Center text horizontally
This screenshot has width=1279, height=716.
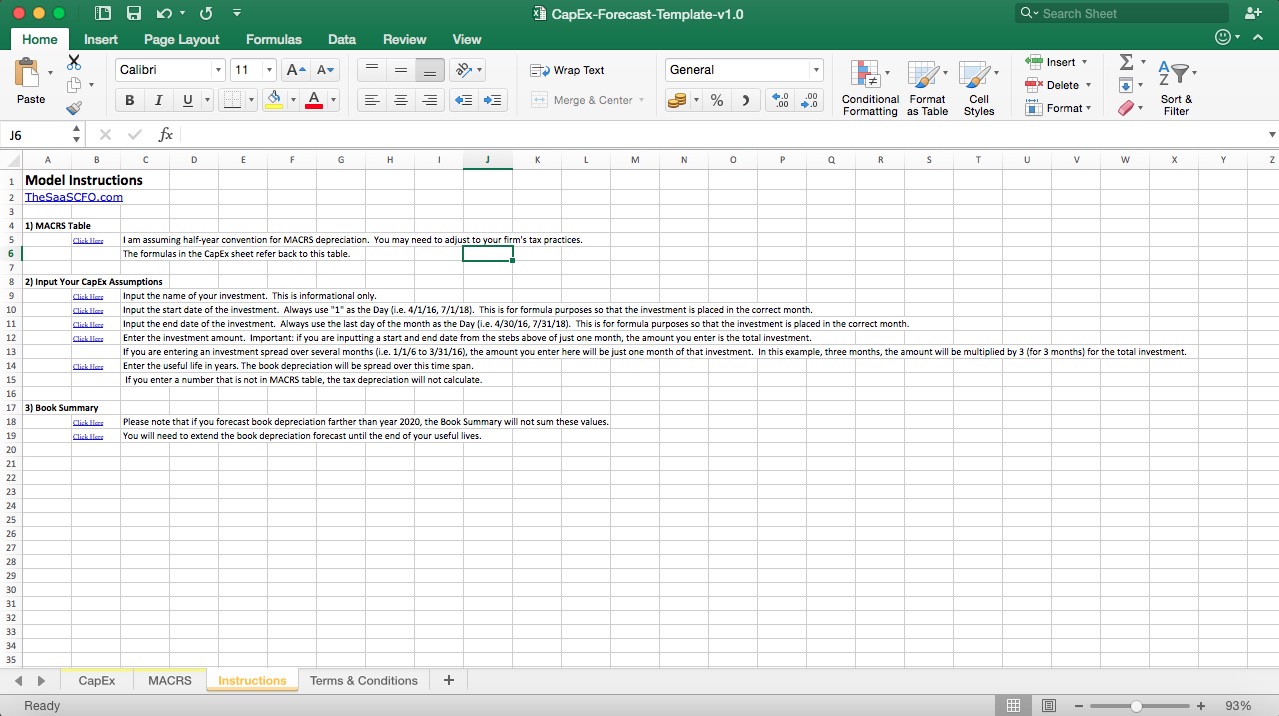pos(401,100)
